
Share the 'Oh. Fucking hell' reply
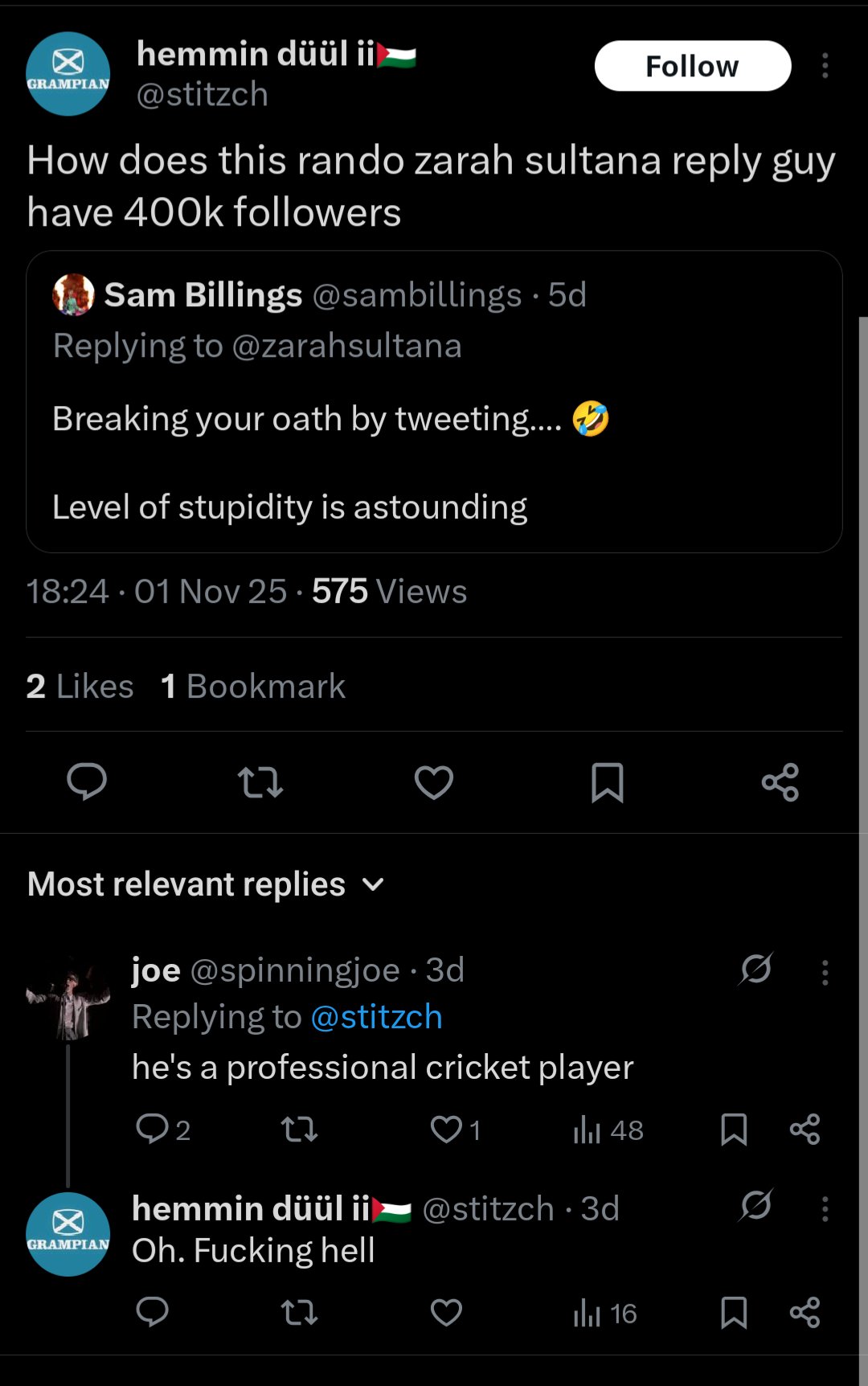pyautogui.click(x=805, y=1313)
